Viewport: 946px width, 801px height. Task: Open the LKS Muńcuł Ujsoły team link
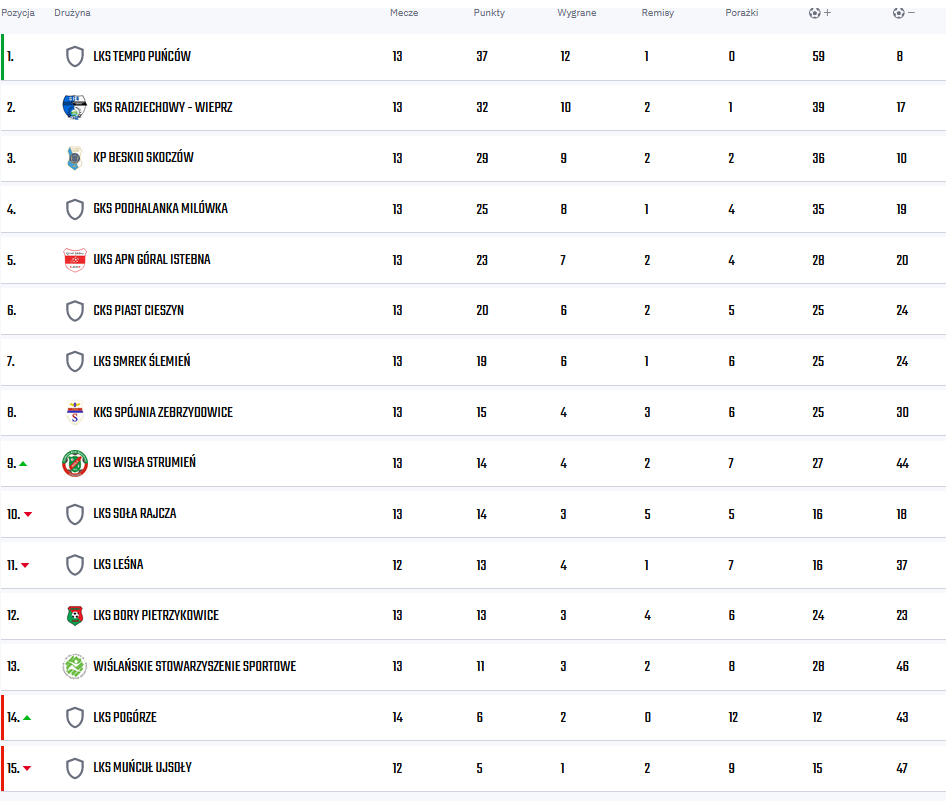[x=142, y=768]
